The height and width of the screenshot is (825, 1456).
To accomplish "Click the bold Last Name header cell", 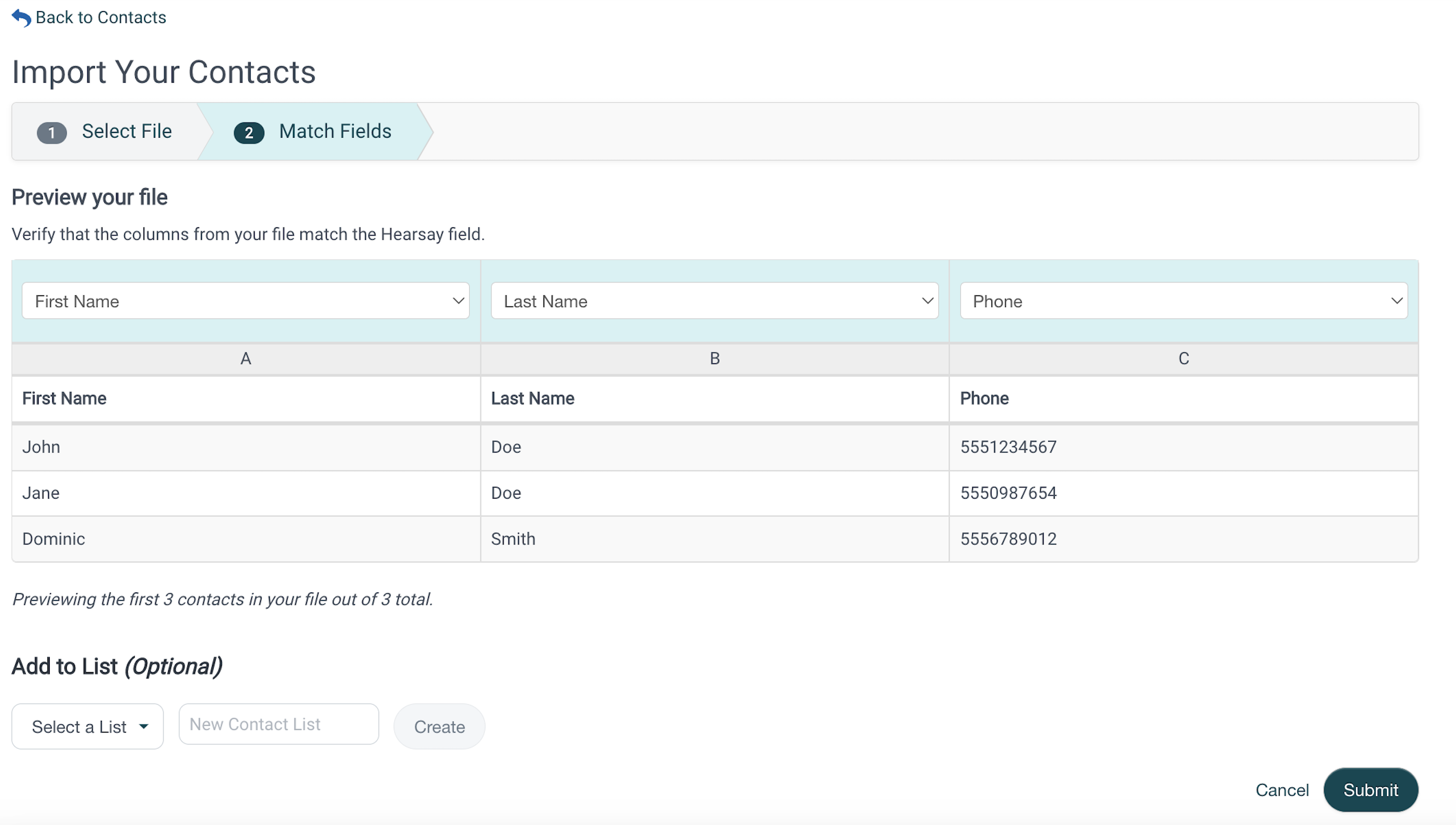I will tap(715, 398).
